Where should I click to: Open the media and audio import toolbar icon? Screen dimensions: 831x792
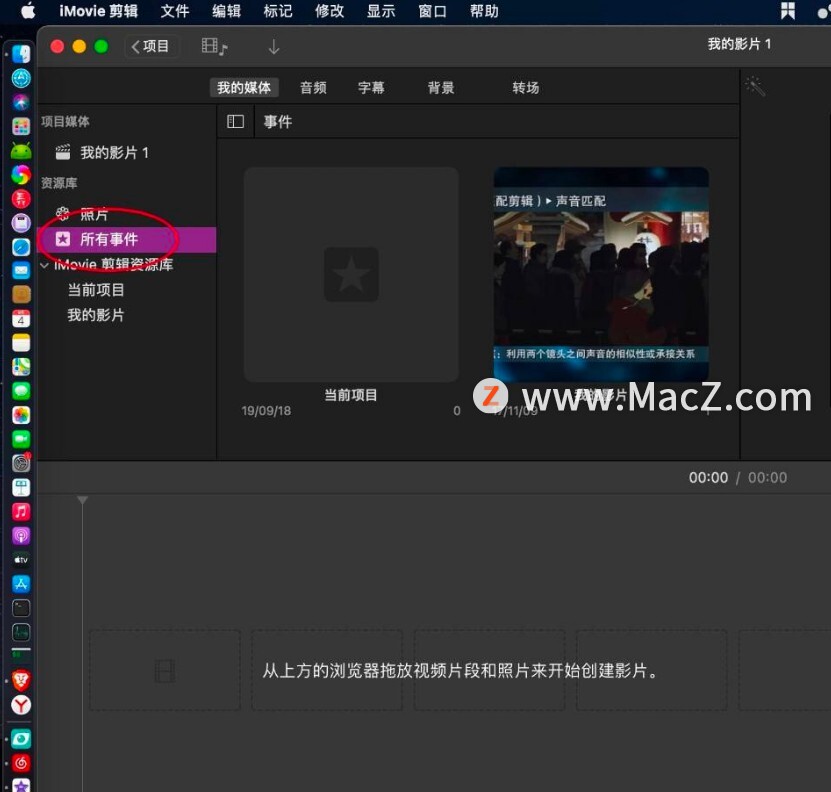click(x=214, y=47)
